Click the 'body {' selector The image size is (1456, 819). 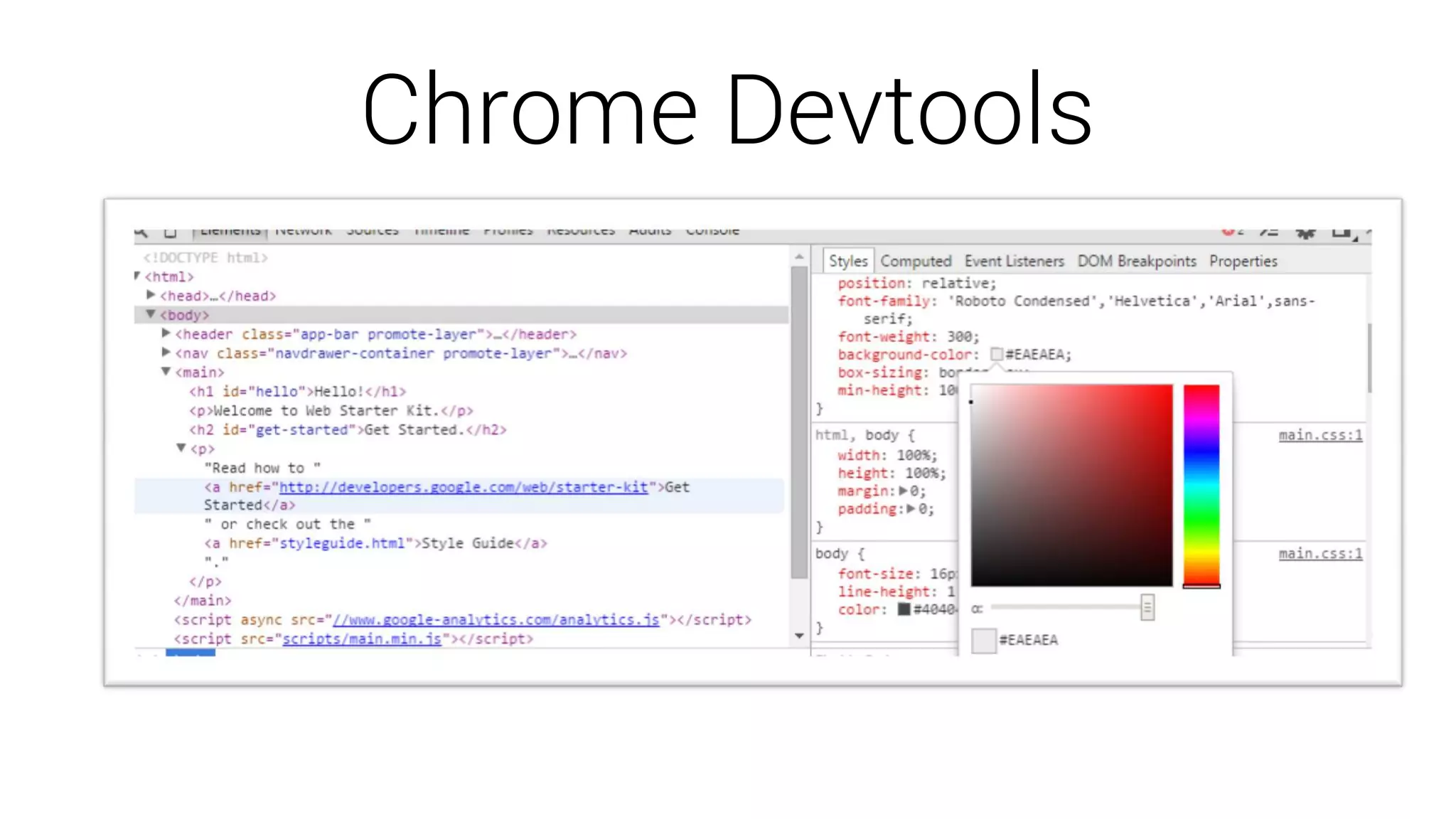click(840, 554)
